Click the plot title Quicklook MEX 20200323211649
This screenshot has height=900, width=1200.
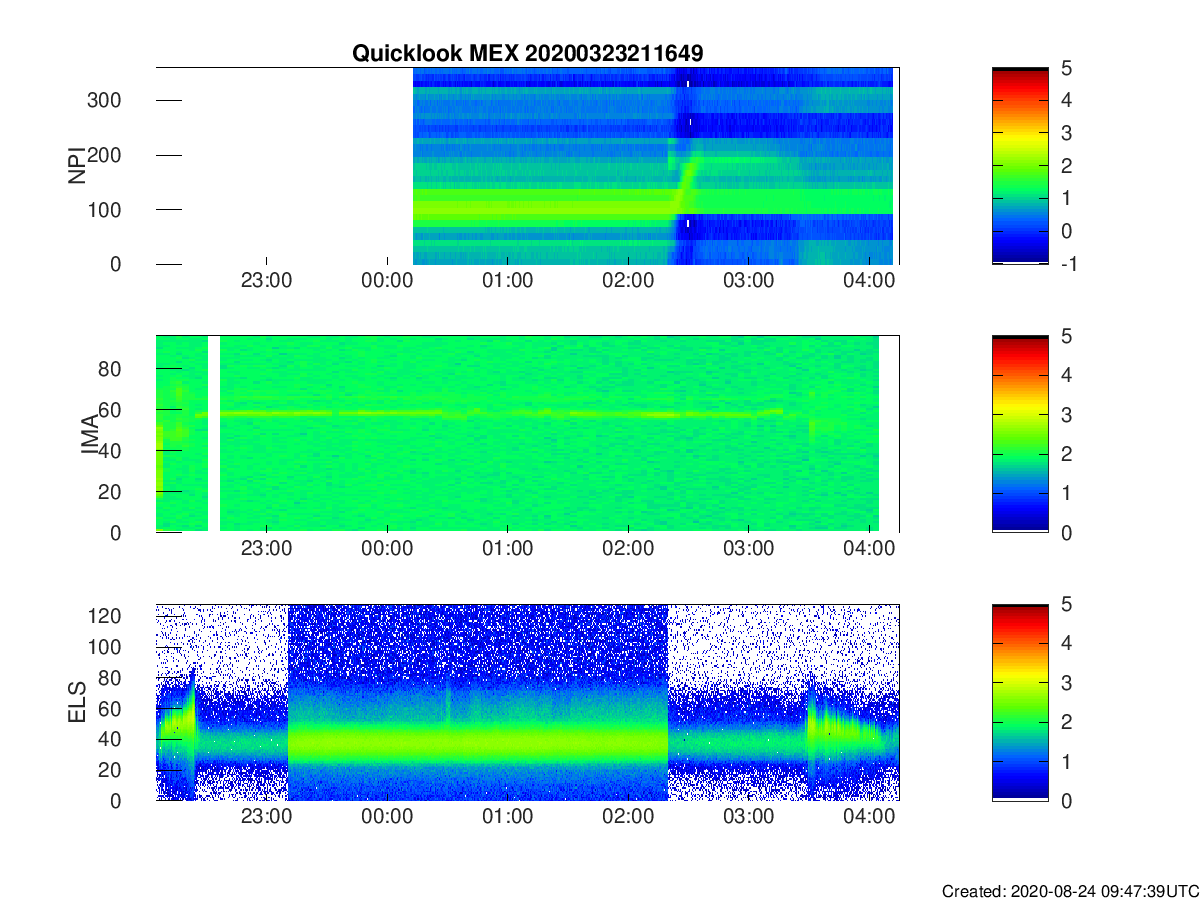pos(527,54)
